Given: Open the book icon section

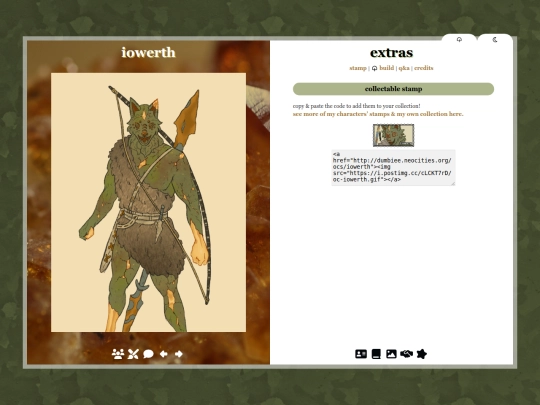Looking at the screenshot, I should (x=376, y=354).
